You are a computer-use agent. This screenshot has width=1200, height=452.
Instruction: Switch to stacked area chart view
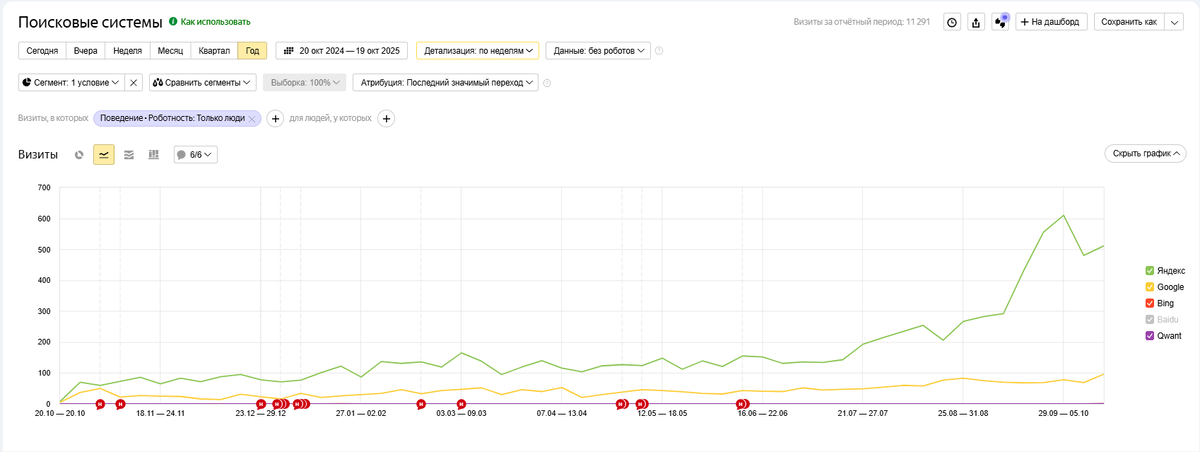pos(129,155)
